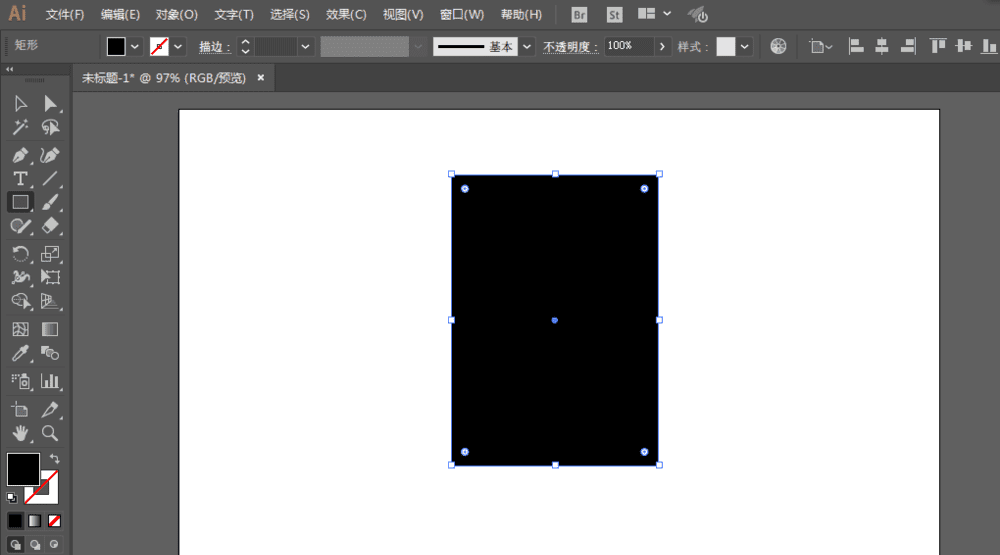Switch to Gradient fill mode
This screenshot has height=555, width=1000.
34,521
